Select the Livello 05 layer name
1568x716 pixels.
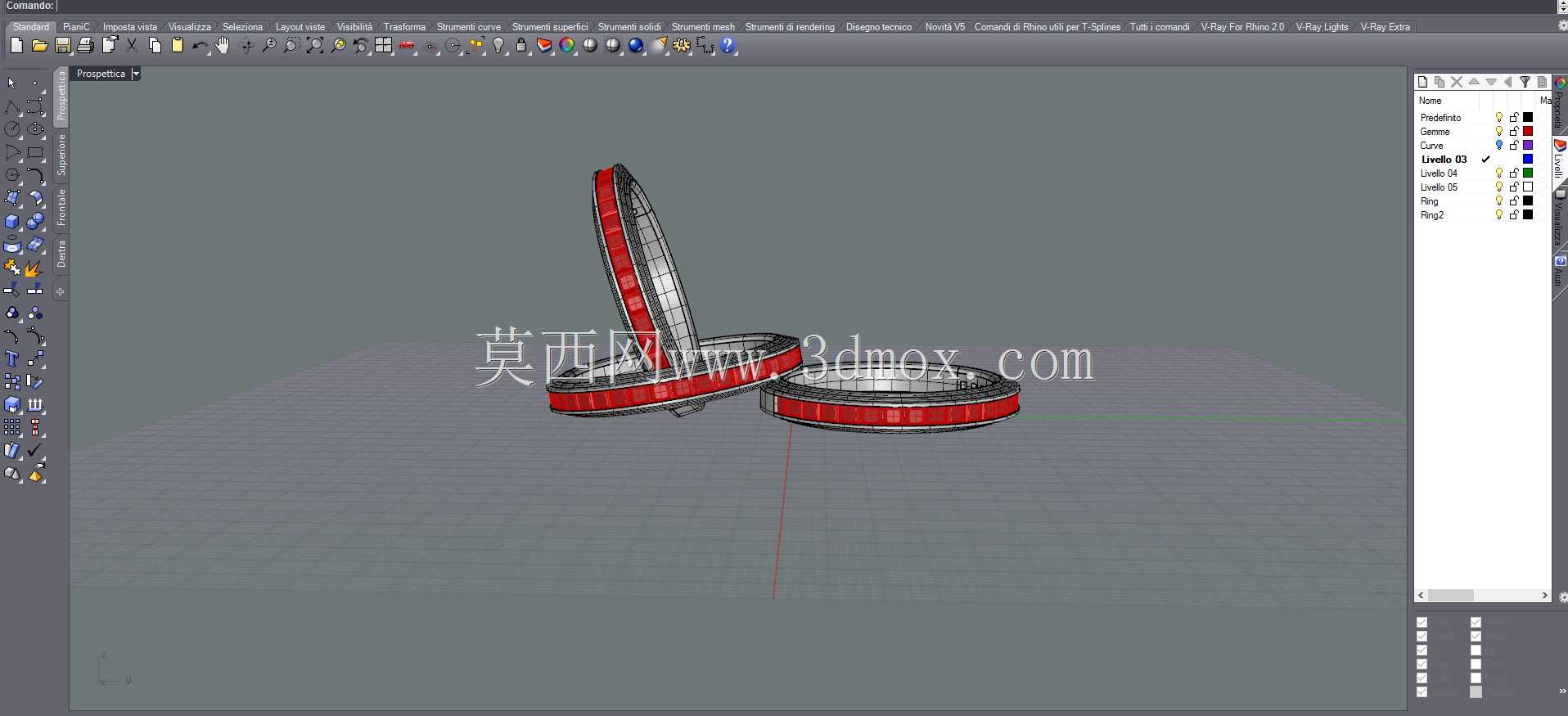pyautogui.click(x=1439, y=187)
